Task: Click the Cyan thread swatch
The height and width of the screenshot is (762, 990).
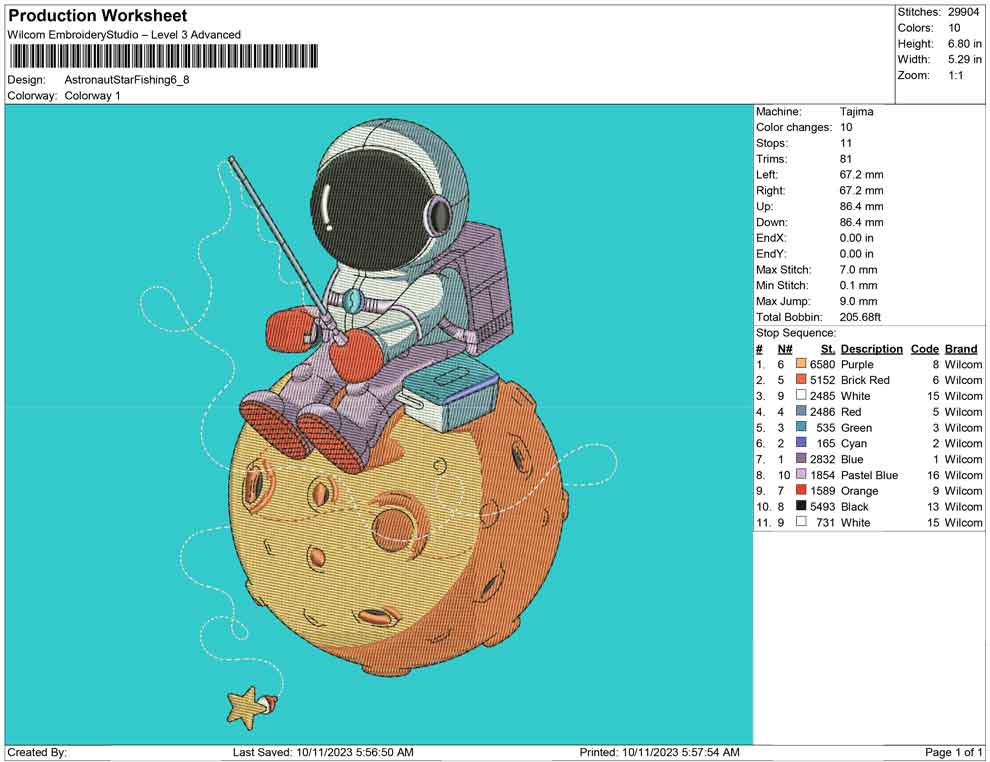Action: click(801, 443)
